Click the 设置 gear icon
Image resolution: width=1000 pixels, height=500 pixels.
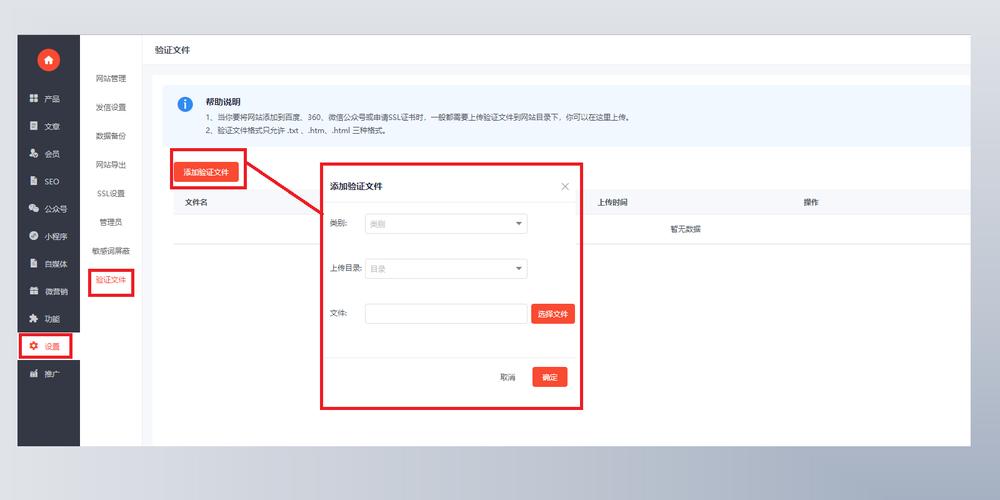(34, 346)
